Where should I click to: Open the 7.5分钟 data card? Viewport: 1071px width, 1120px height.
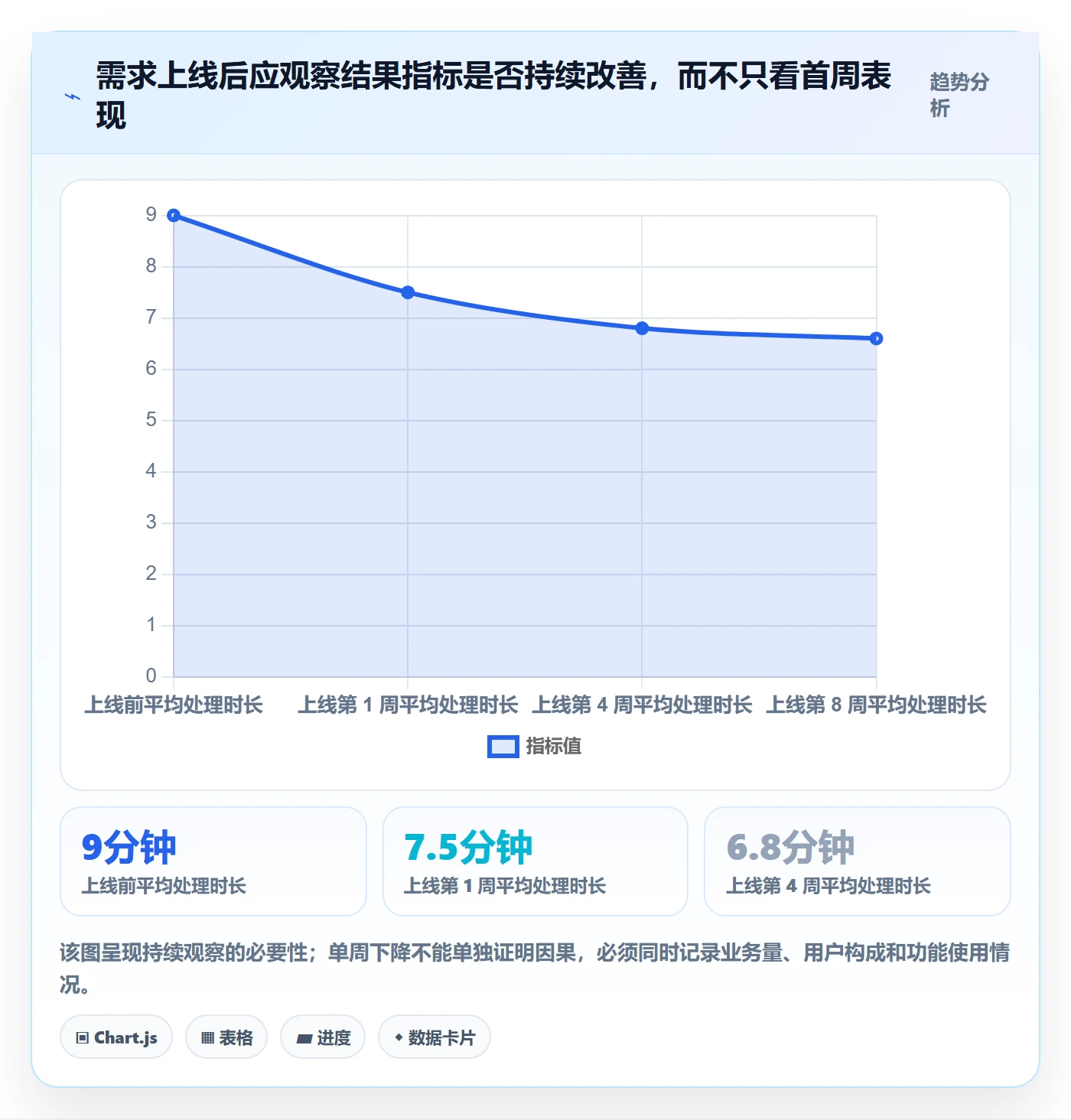pyautogui.click(x=535, y=861)
